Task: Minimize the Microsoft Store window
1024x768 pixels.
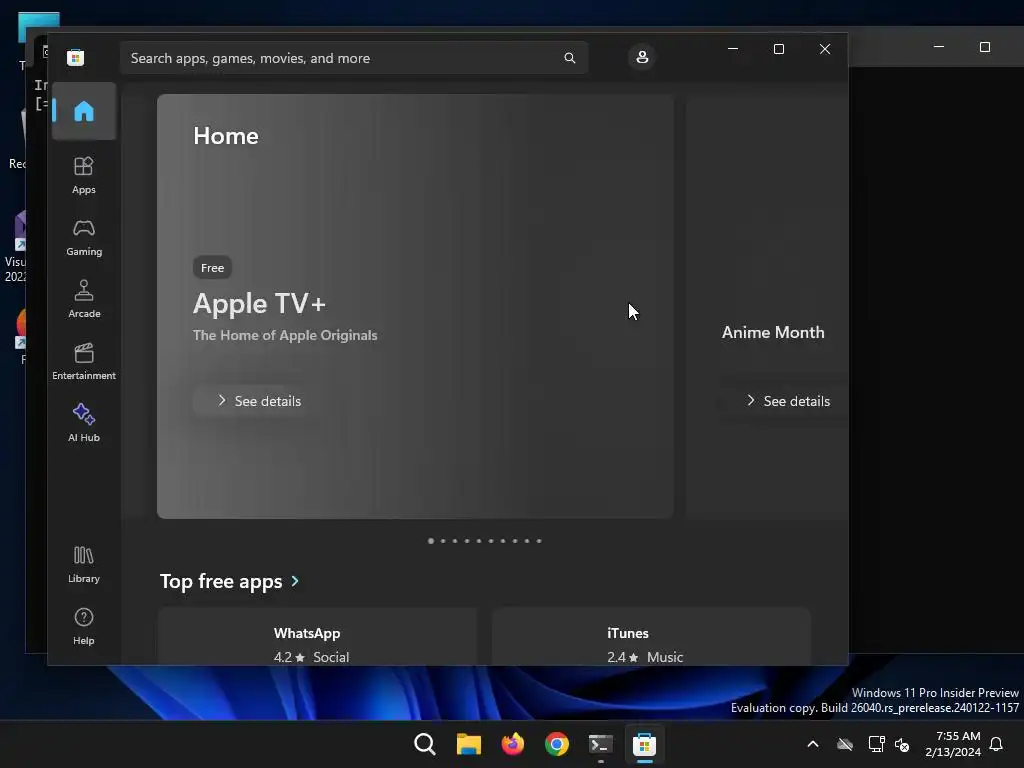Action: 733,49
